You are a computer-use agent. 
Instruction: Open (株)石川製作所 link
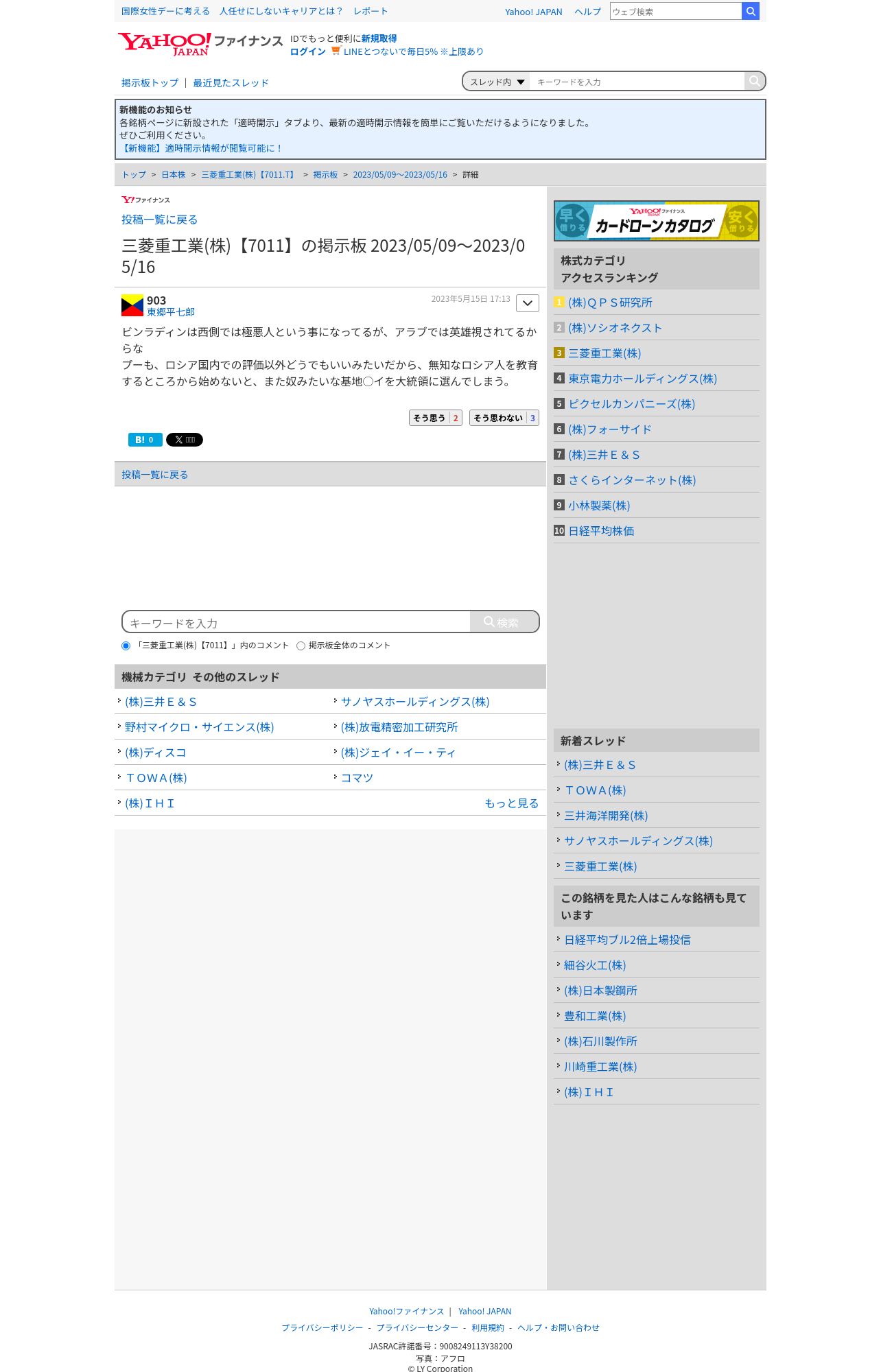click(600, 1041)
